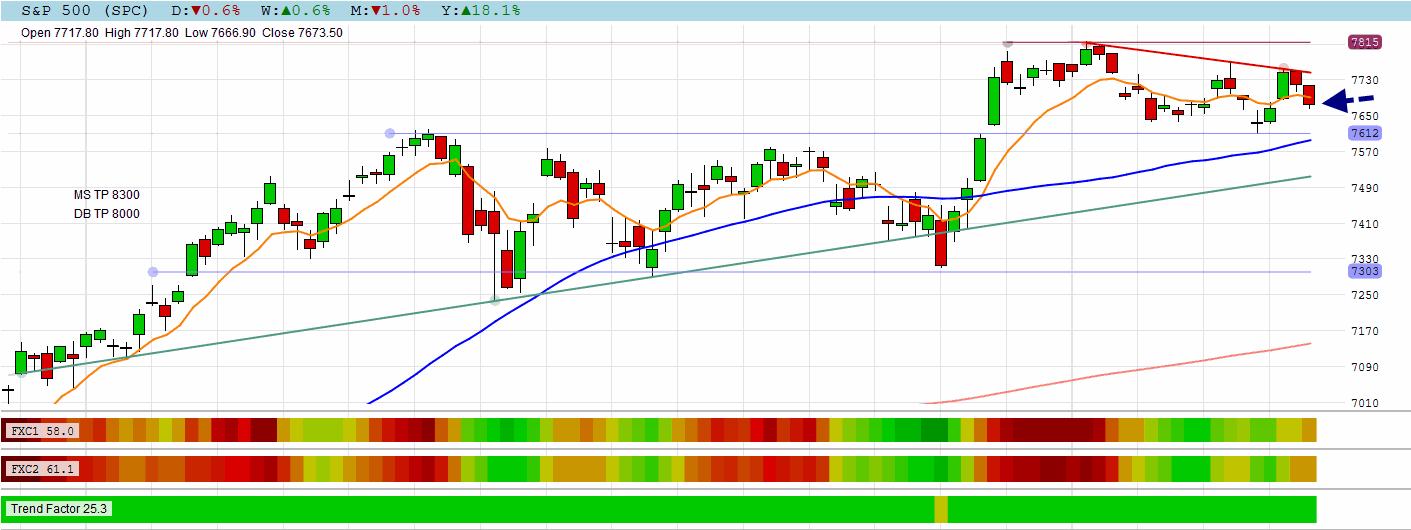Click the MS TP 8300 annotation

click(x=107, y=195)
